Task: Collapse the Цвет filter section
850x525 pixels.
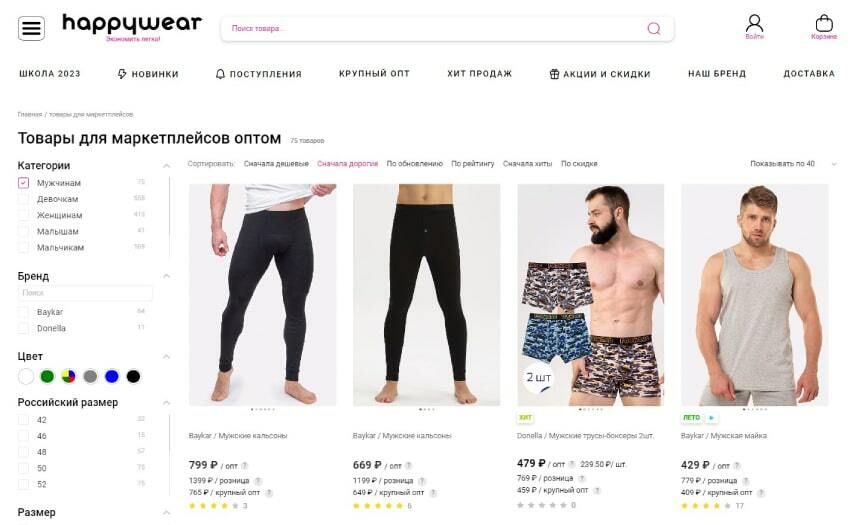Action: (x=166, y=357)
